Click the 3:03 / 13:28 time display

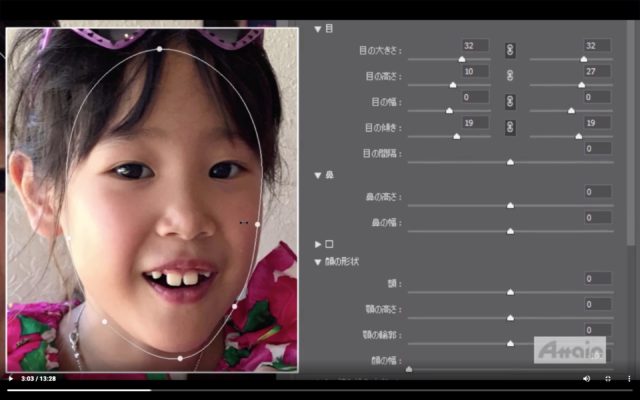point(38,378)
